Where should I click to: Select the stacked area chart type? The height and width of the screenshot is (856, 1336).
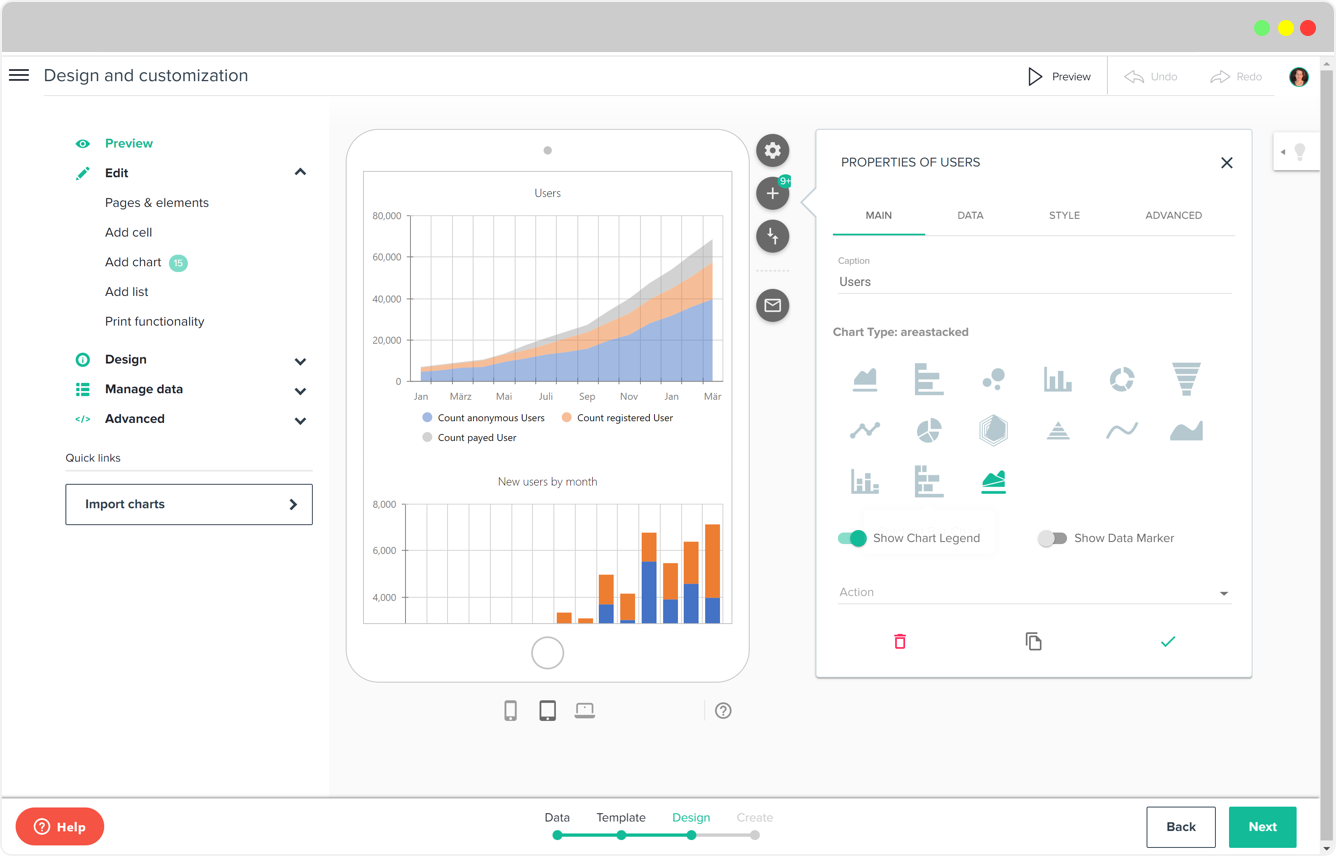tap(993, 482)
